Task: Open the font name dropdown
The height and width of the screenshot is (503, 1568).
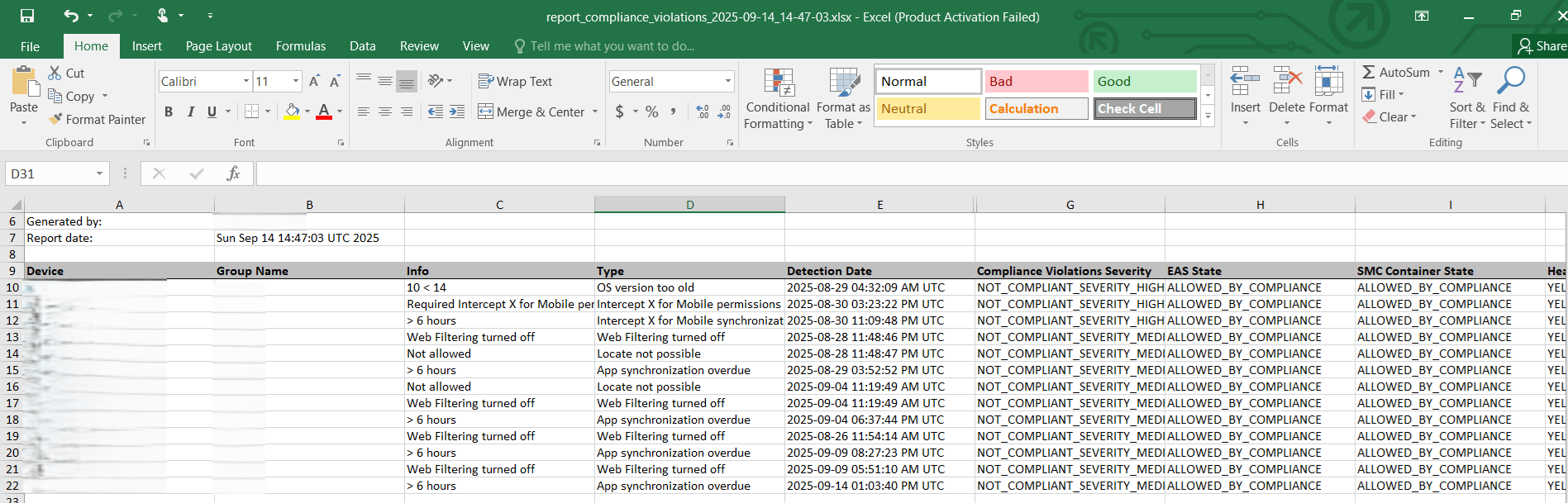Action: click(246, 81)
